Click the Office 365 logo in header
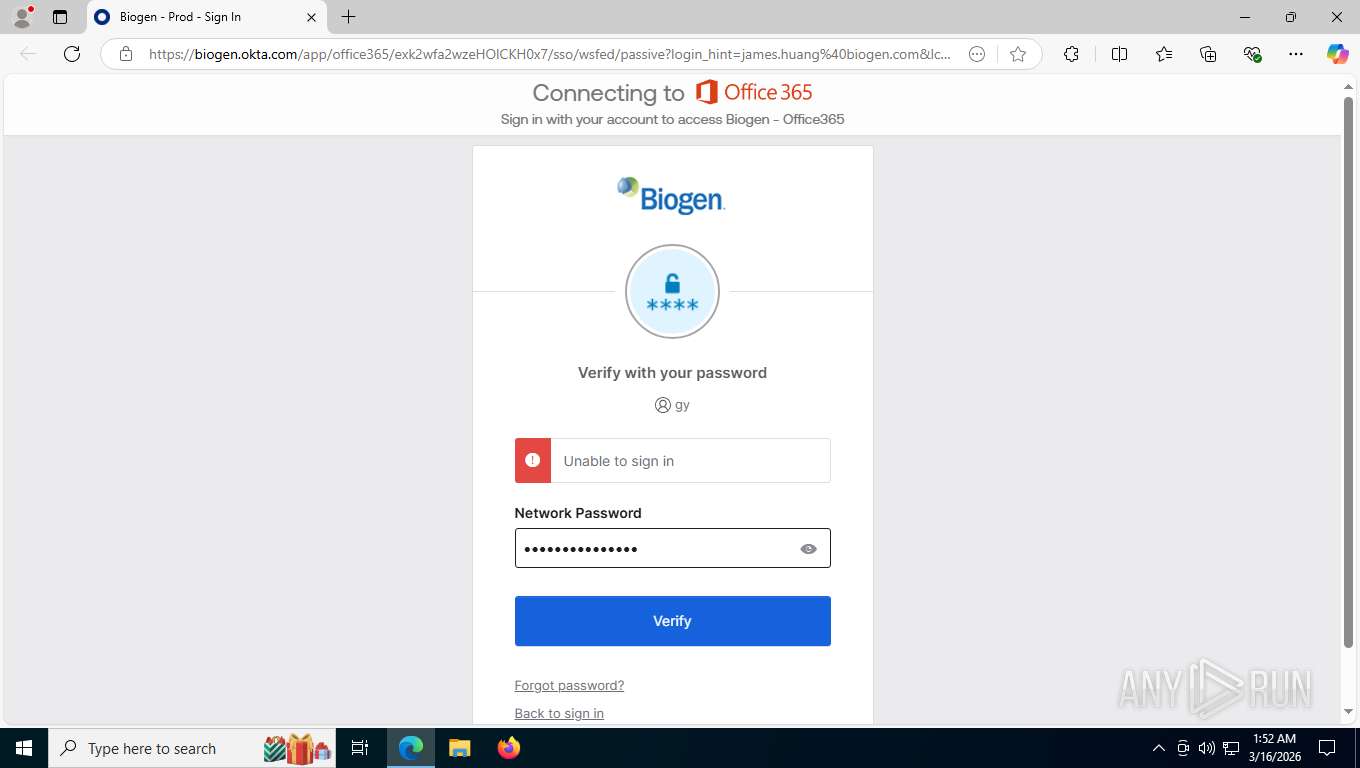 (754, 92)
